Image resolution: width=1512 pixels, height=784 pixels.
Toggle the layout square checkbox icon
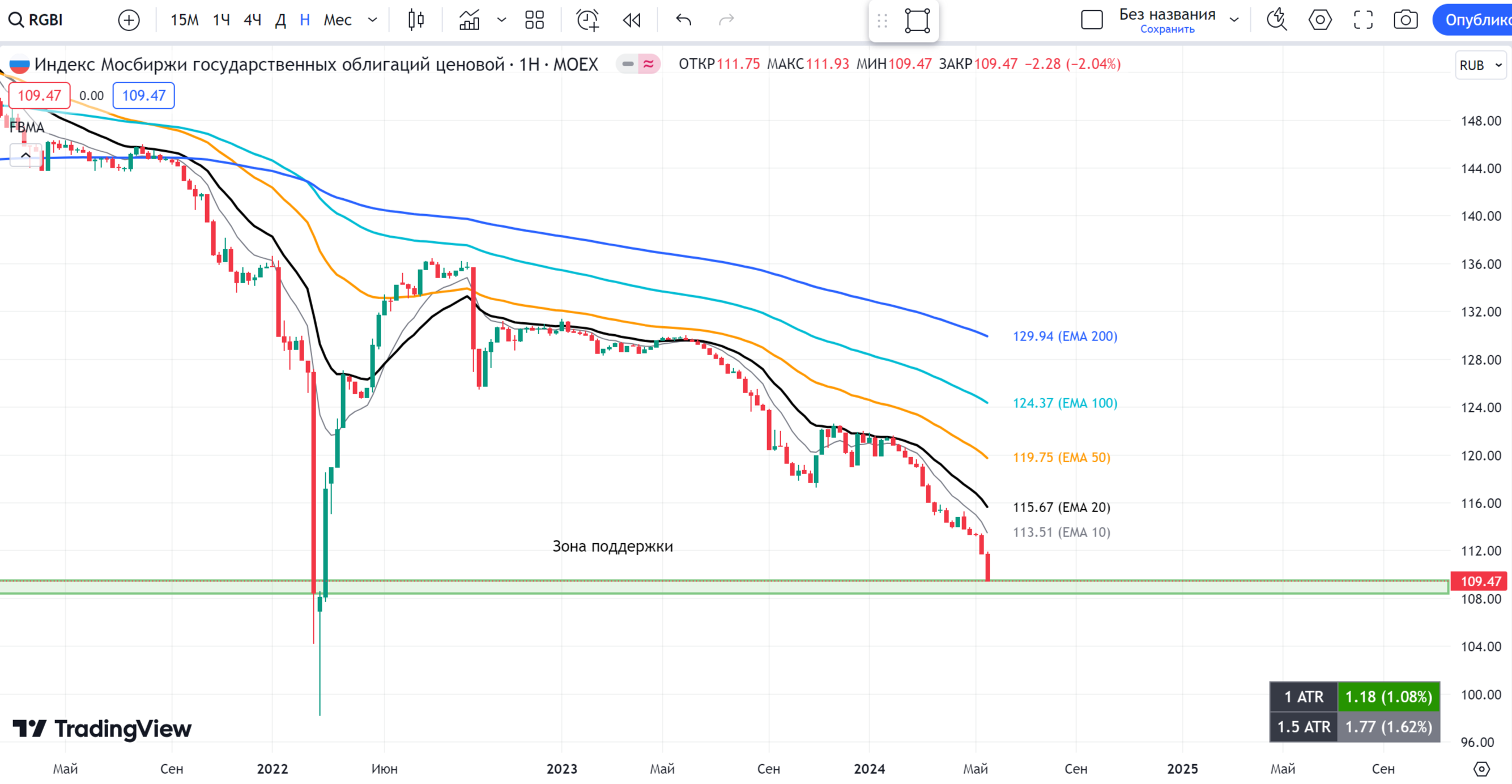click(x=1092, y=20)
